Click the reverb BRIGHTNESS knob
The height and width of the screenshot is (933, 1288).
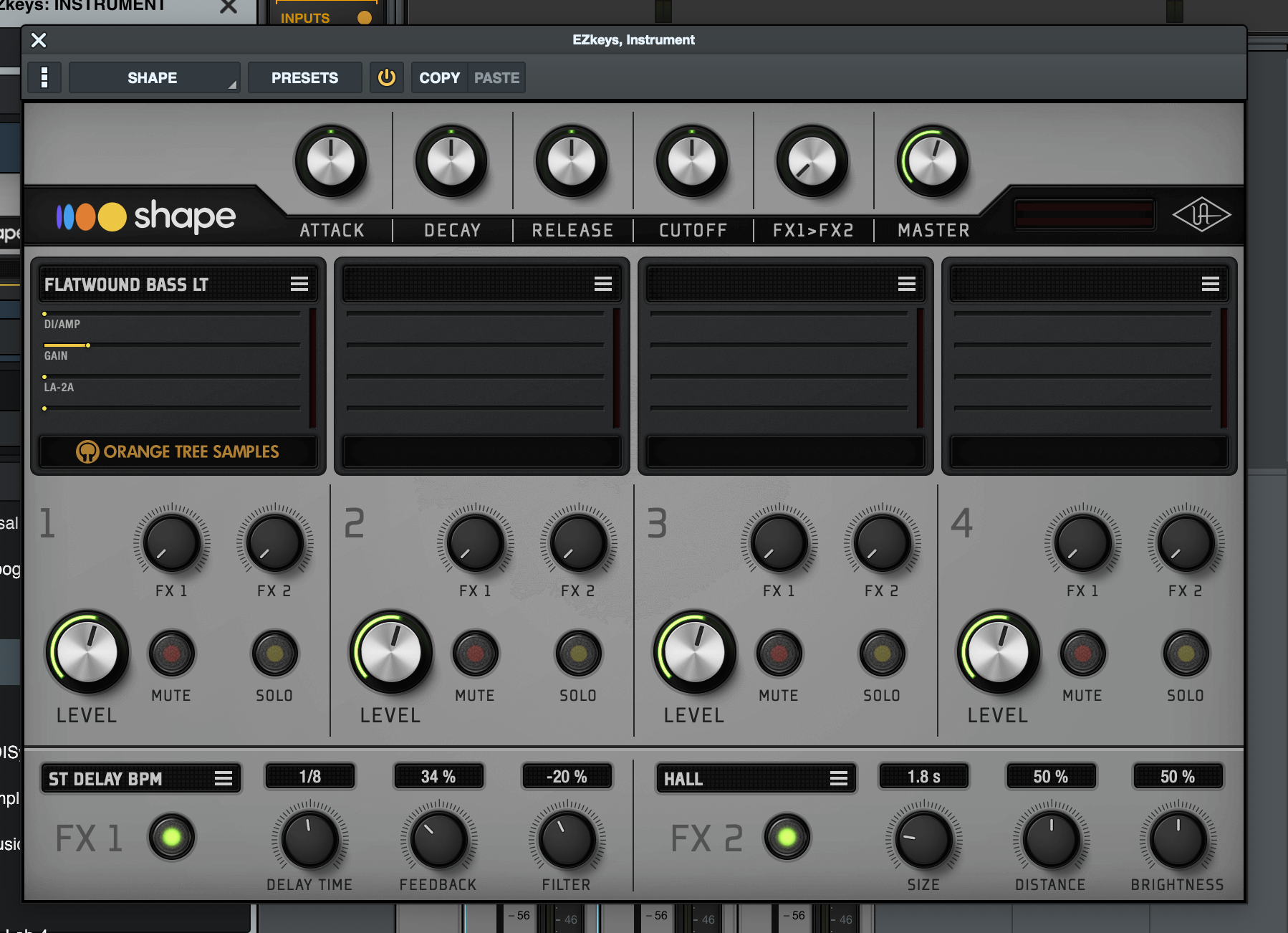[1178, 839]
